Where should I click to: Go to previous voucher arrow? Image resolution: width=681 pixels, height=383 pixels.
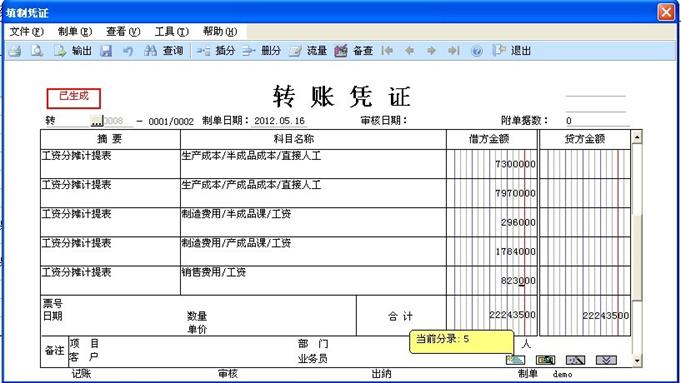click(x=409, y=51)
